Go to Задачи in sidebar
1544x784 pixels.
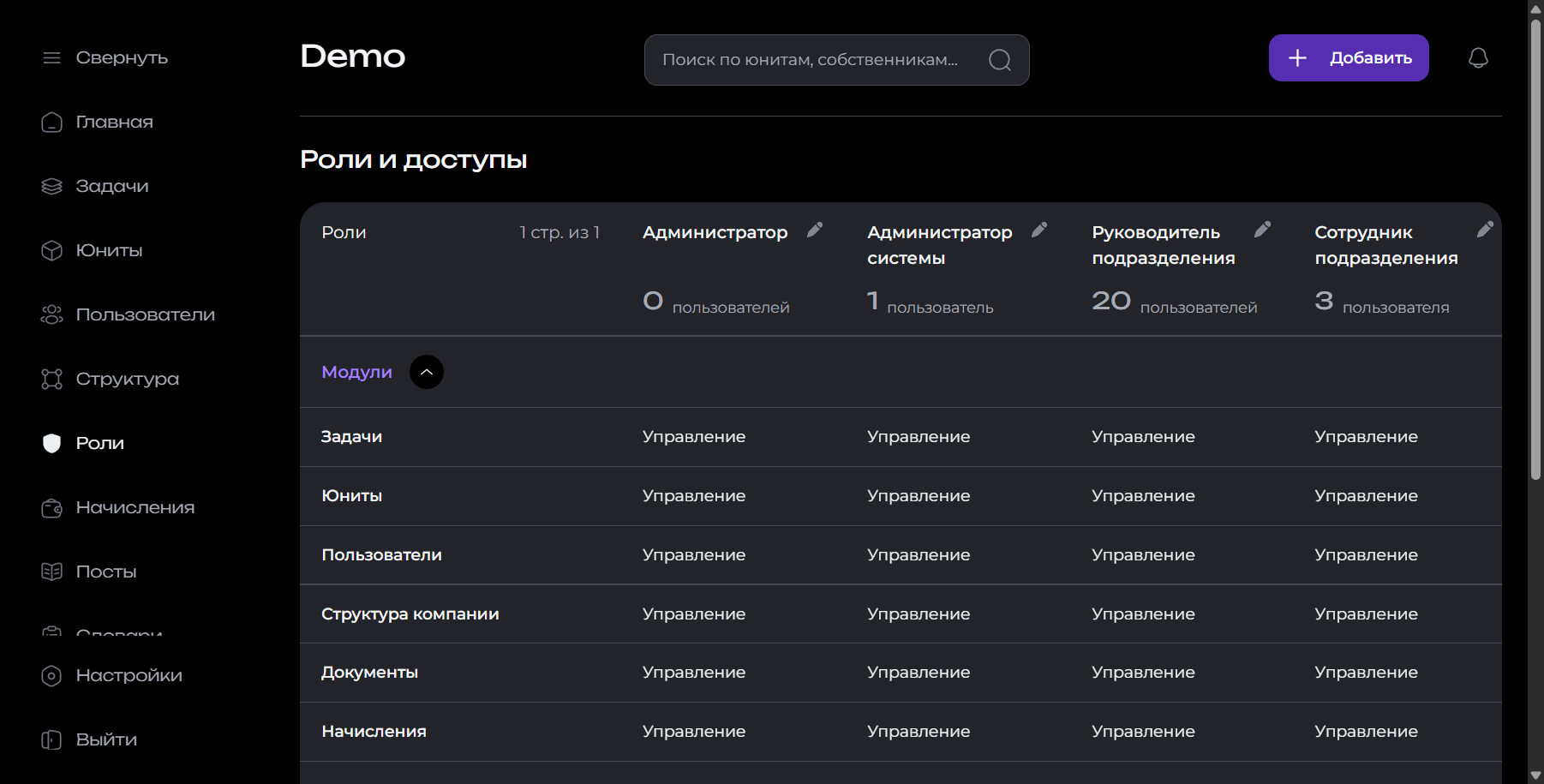pos(112,186)
